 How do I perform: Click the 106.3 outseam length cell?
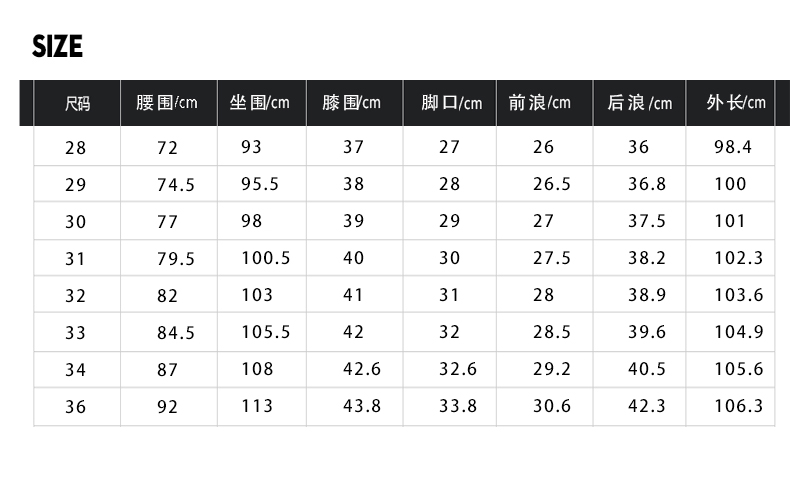click(739, 406)
